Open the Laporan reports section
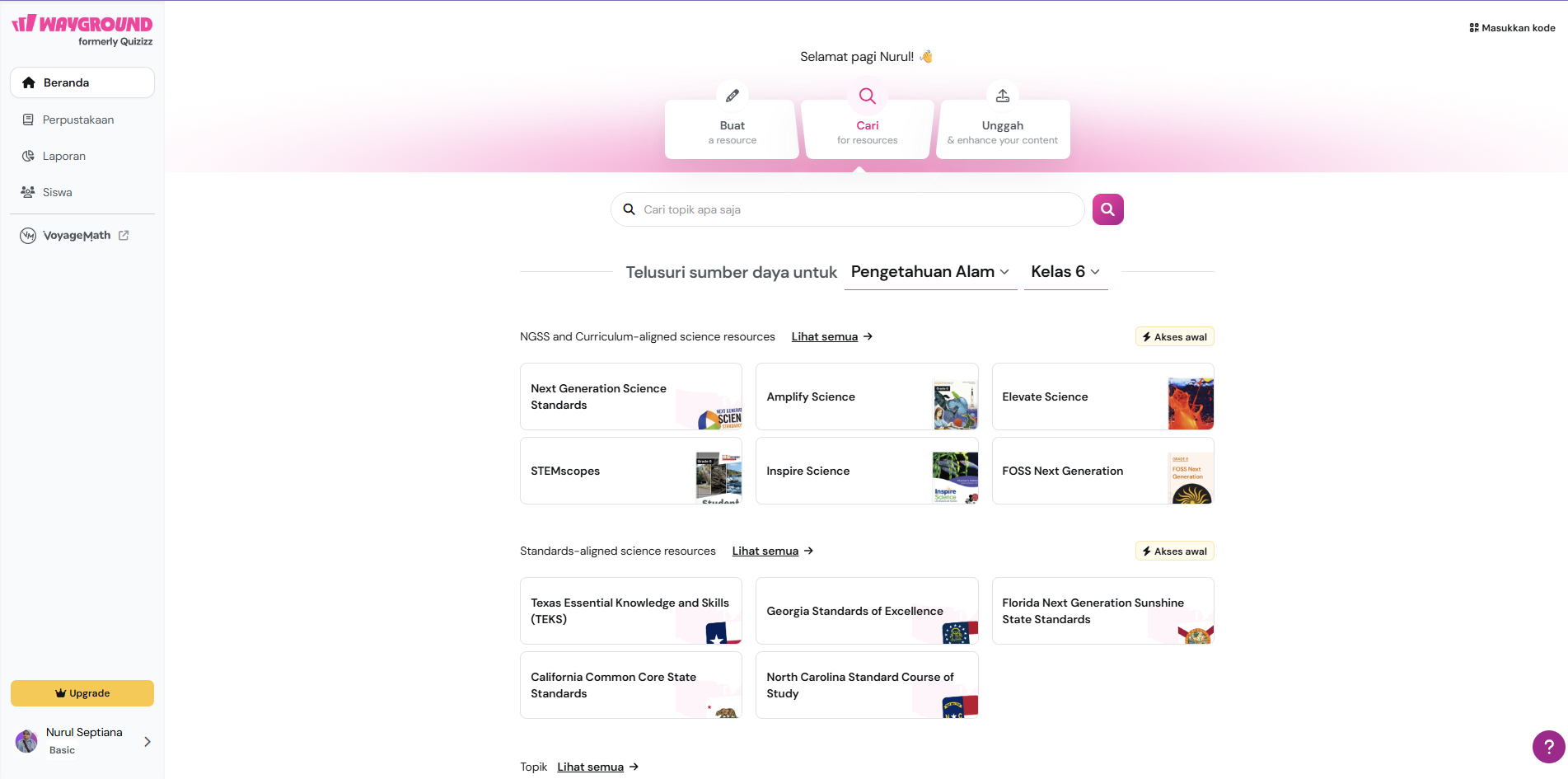The width and height of the screenshot is (1568, 779). [x=63, y=156]
